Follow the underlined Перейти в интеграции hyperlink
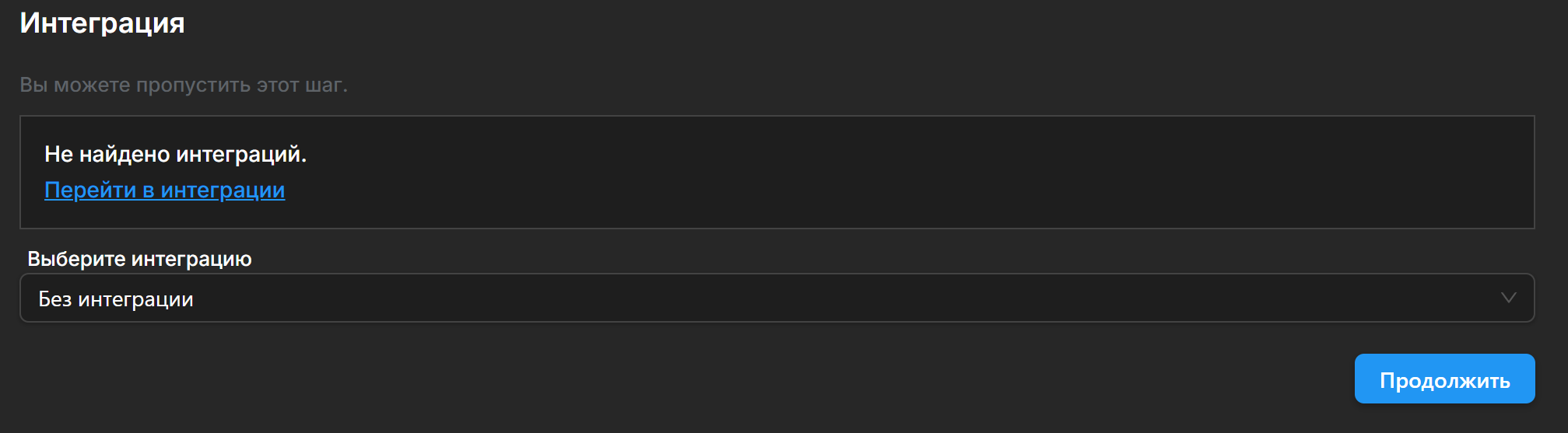The height and width of the screenshot is (433, 1568). [164, 190]
